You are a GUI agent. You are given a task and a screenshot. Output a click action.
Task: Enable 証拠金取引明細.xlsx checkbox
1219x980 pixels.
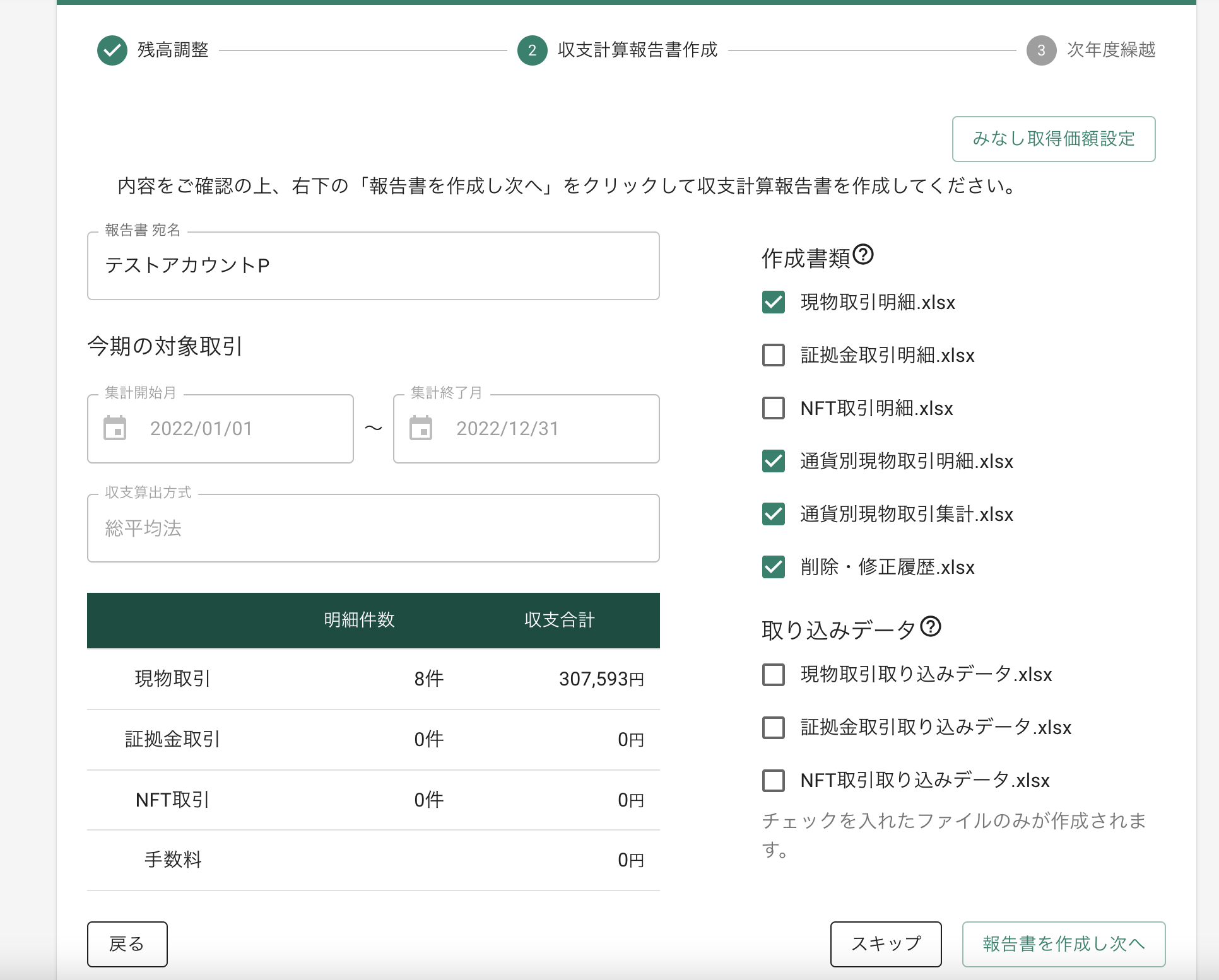[x=773, y=355]
